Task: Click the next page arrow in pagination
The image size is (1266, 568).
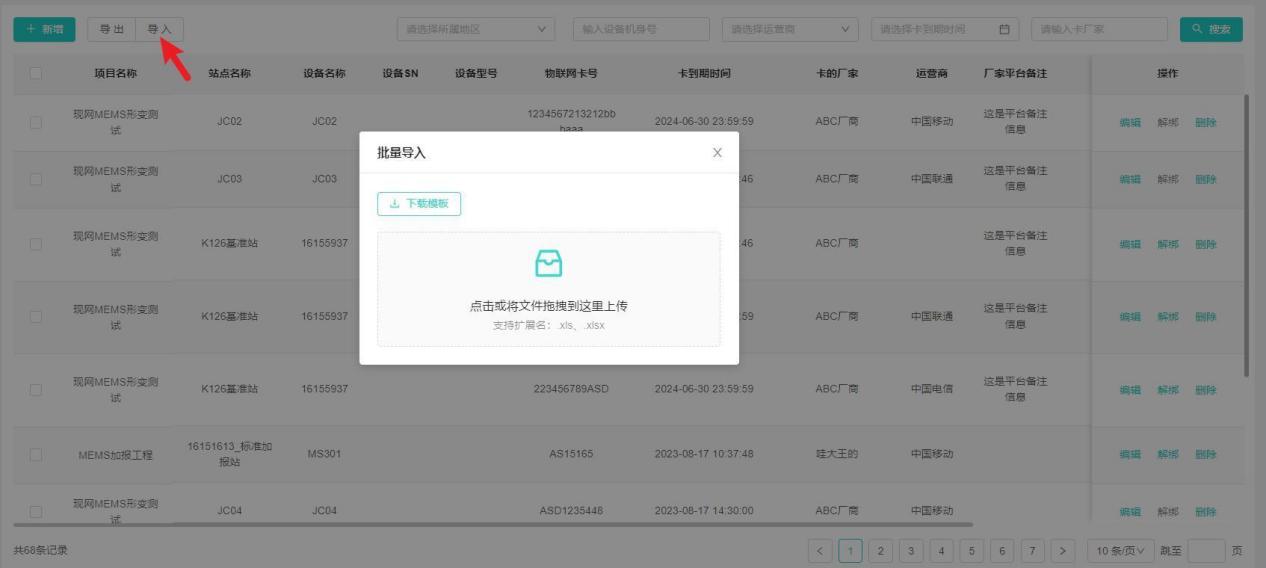Action: pyautogui.click(x=1062, y=550)
